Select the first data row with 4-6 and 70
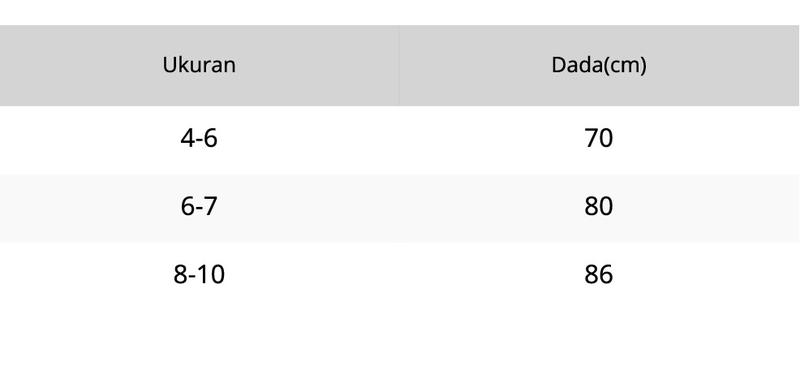Viewport: 800px width, 366px height. (x=400, y=140)
